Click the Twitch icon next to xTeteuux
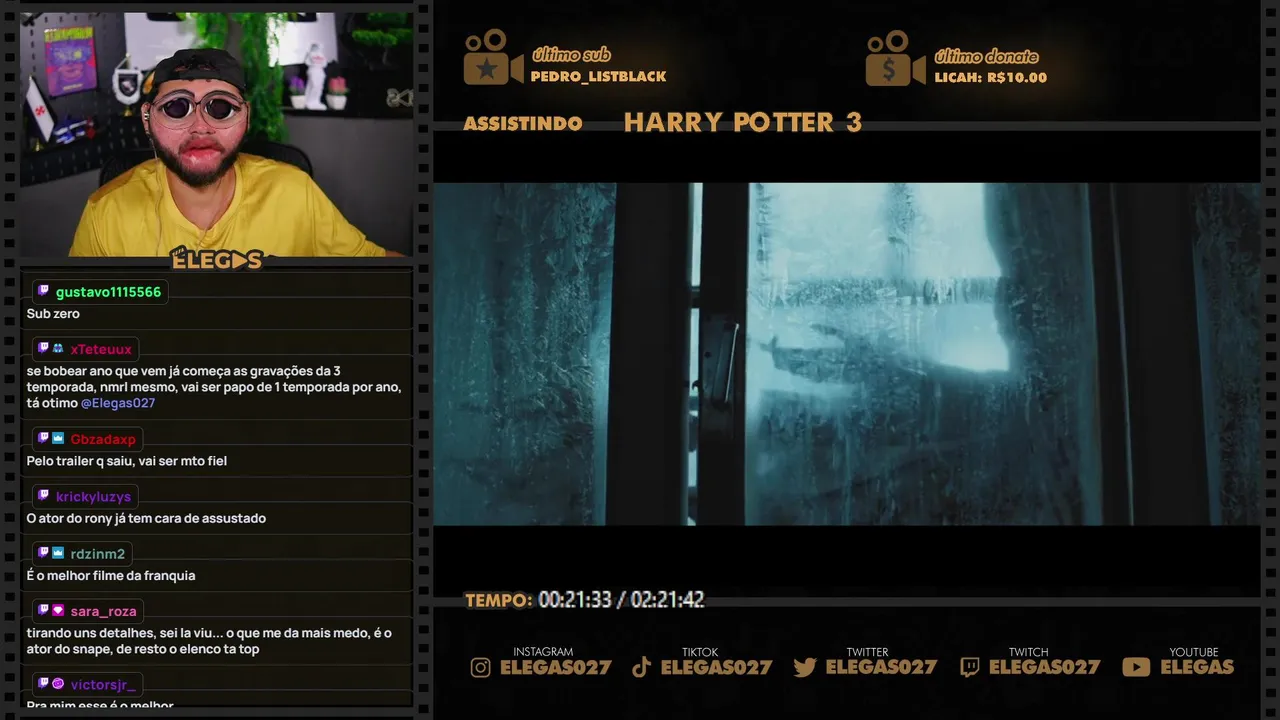This screenshot has height=720, width=1280. click(x=43, y=349)
